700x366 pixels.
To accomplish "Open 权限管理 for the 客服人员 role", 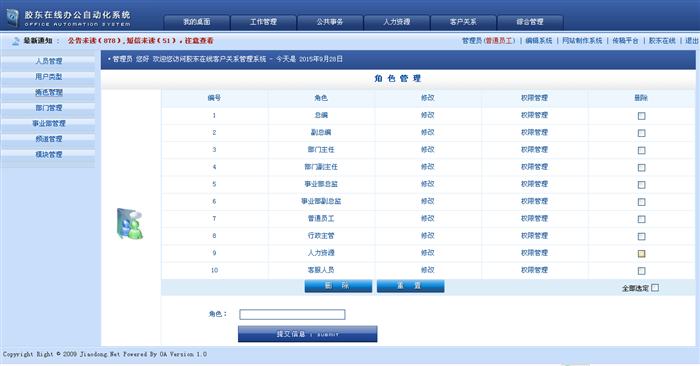I will 534,270.
